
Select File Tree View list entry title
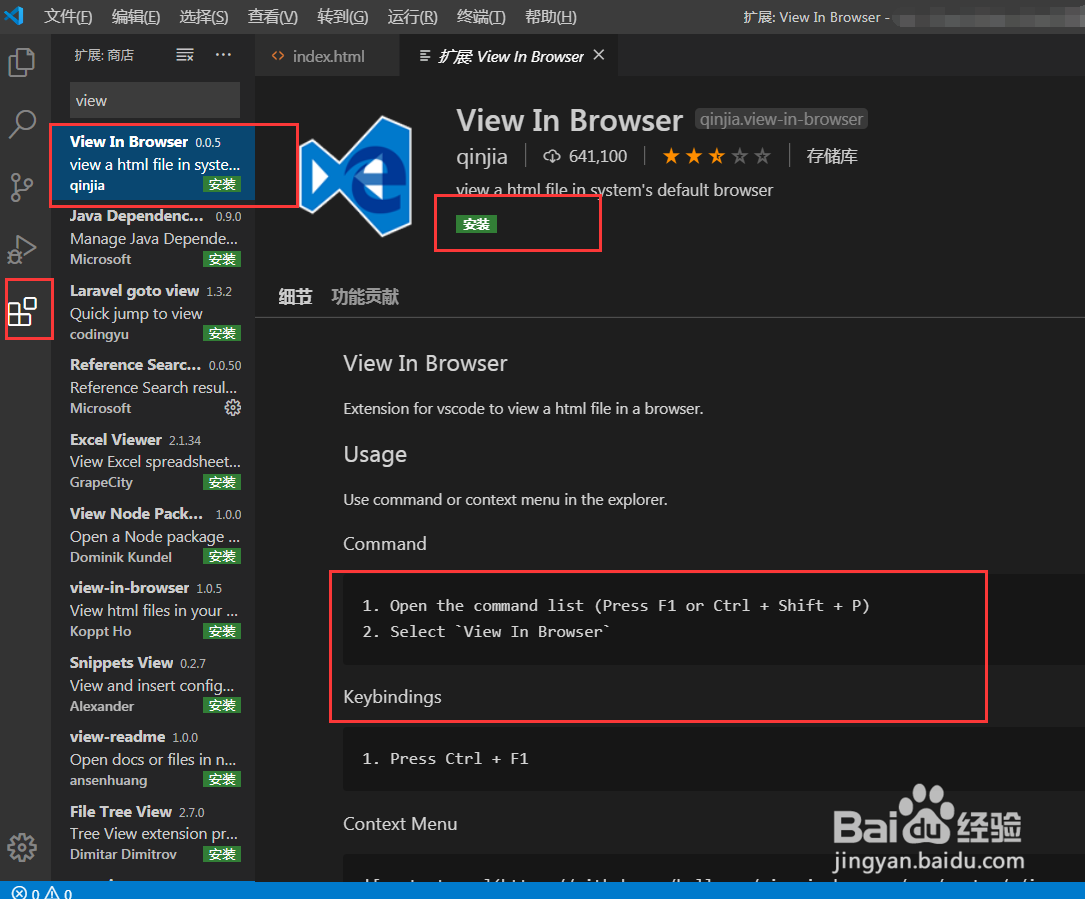120,811
